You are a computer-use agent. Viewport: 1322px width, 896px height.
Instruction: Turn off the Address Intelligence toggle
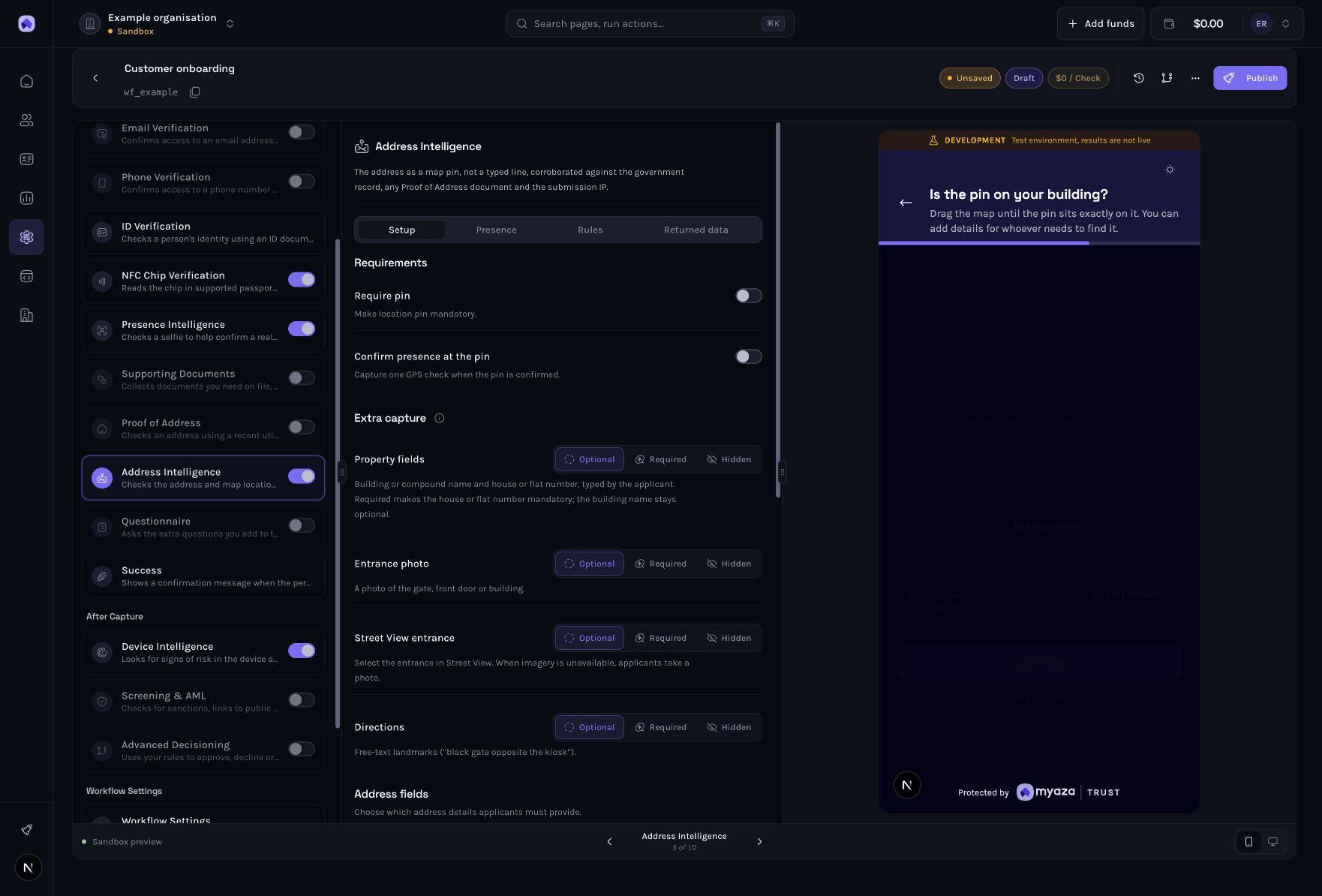point(302,477)
